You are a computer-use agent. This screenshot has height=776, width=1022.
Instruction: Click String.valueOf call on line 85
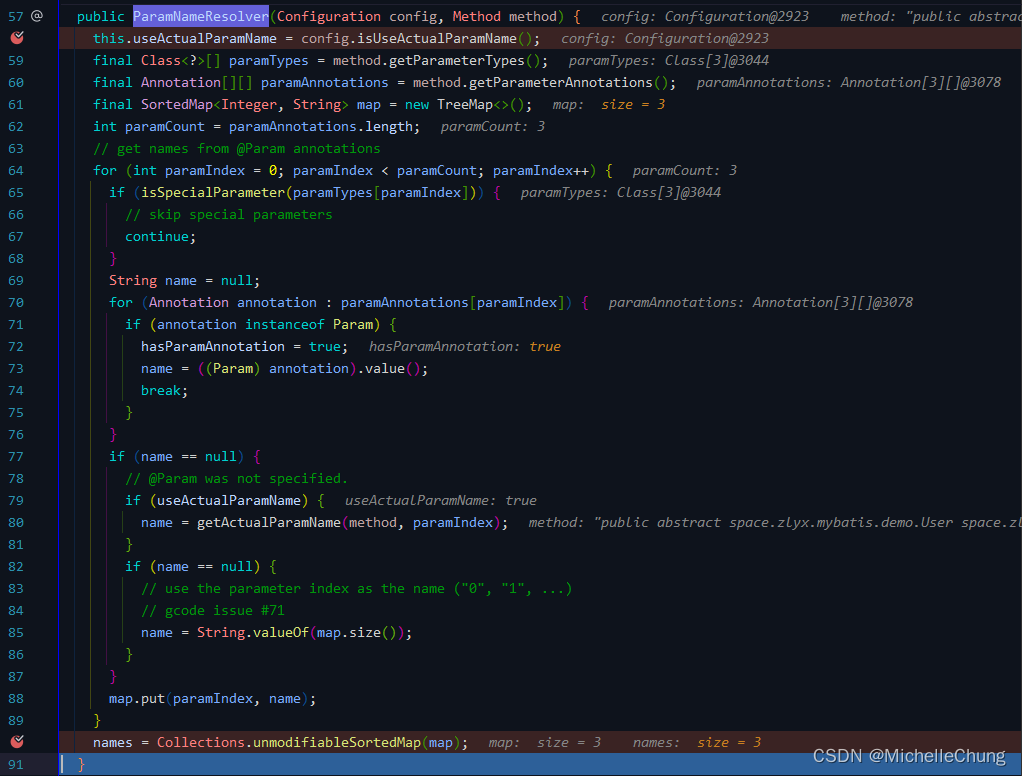click(253, 633)
